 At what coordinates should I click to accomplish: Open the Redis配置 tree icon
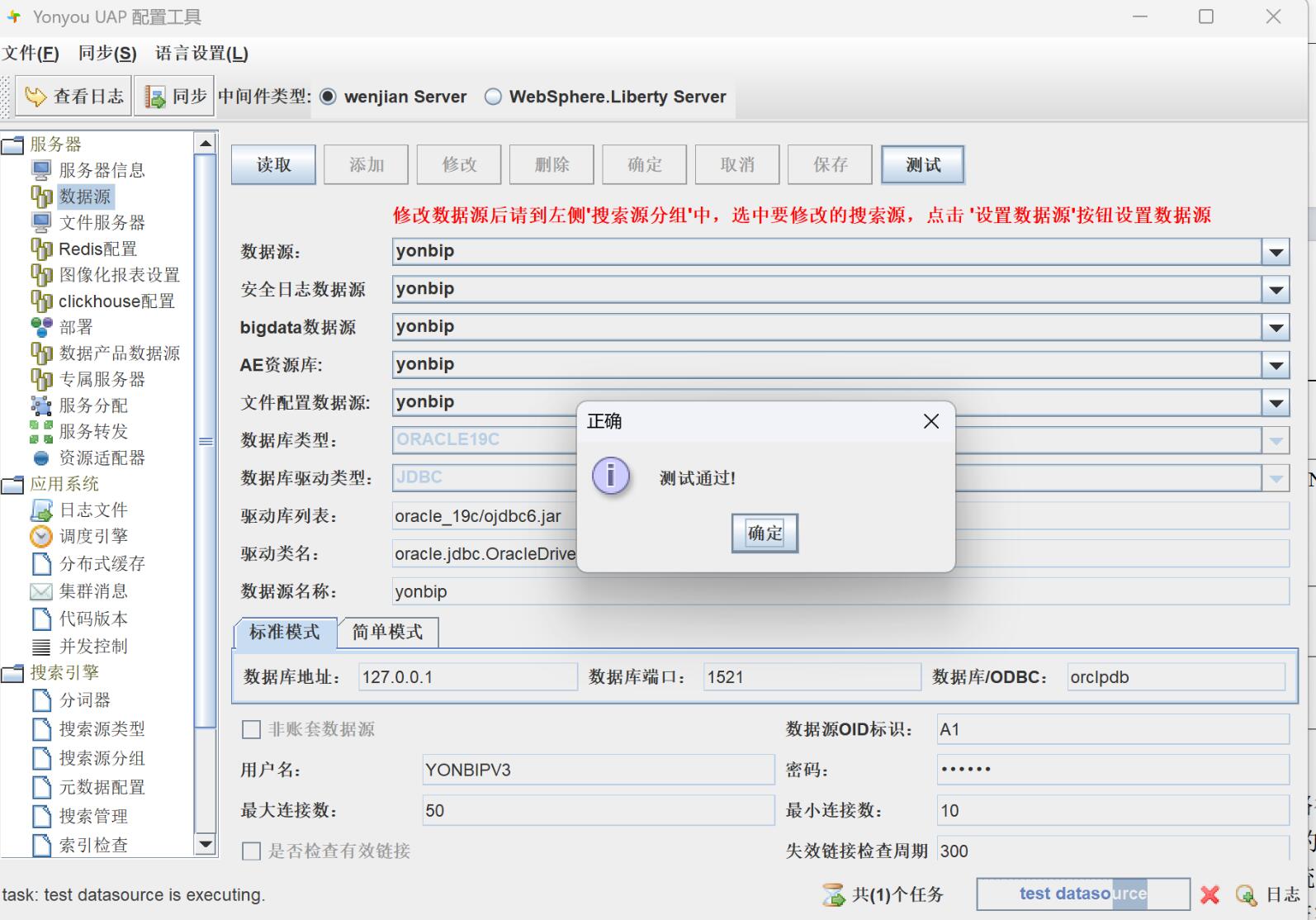[x=41, y=249]
